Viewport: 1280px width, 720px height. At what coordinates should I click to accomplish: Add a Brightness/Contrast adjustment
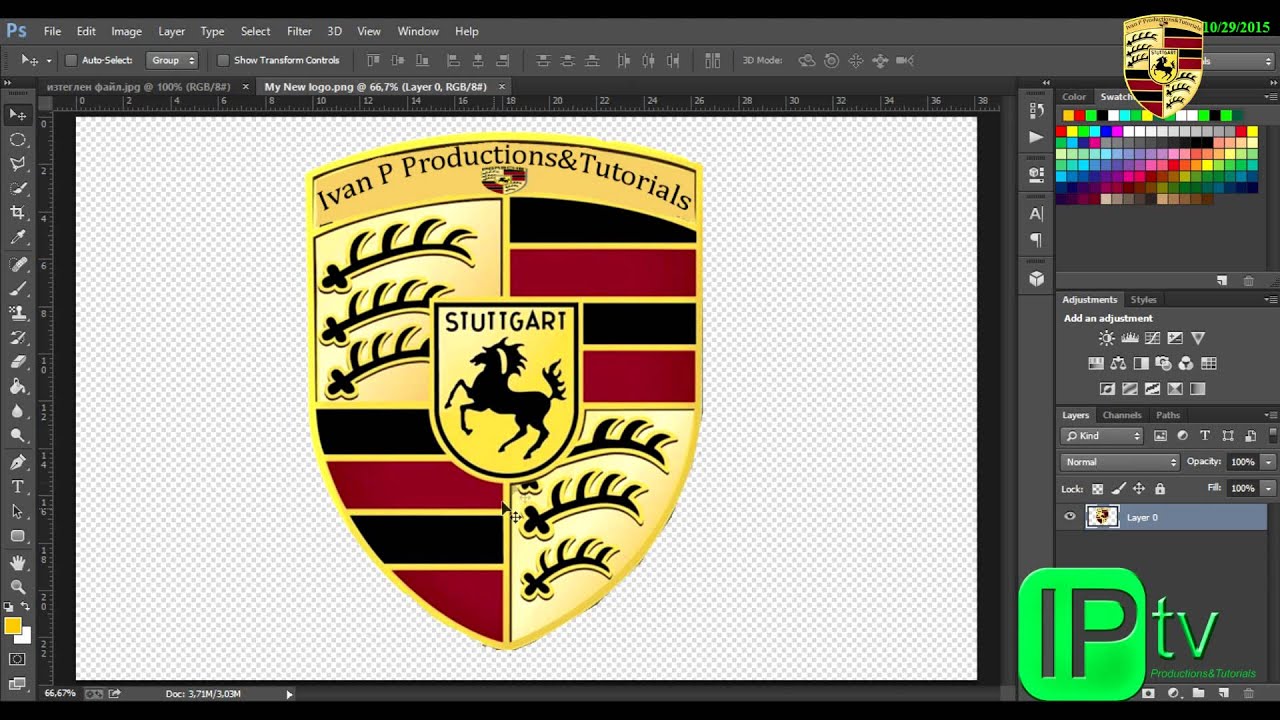tap(1106, 338)
